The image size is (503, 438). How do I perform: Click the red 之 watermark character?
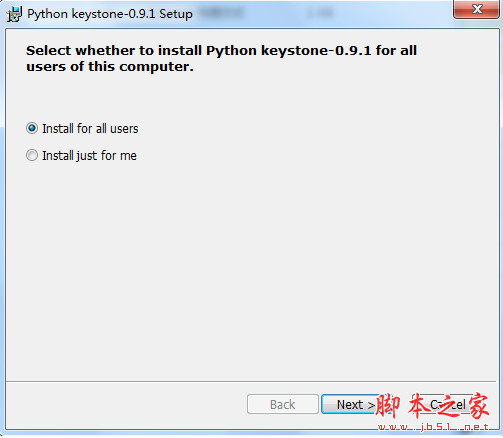coord(448,405)
